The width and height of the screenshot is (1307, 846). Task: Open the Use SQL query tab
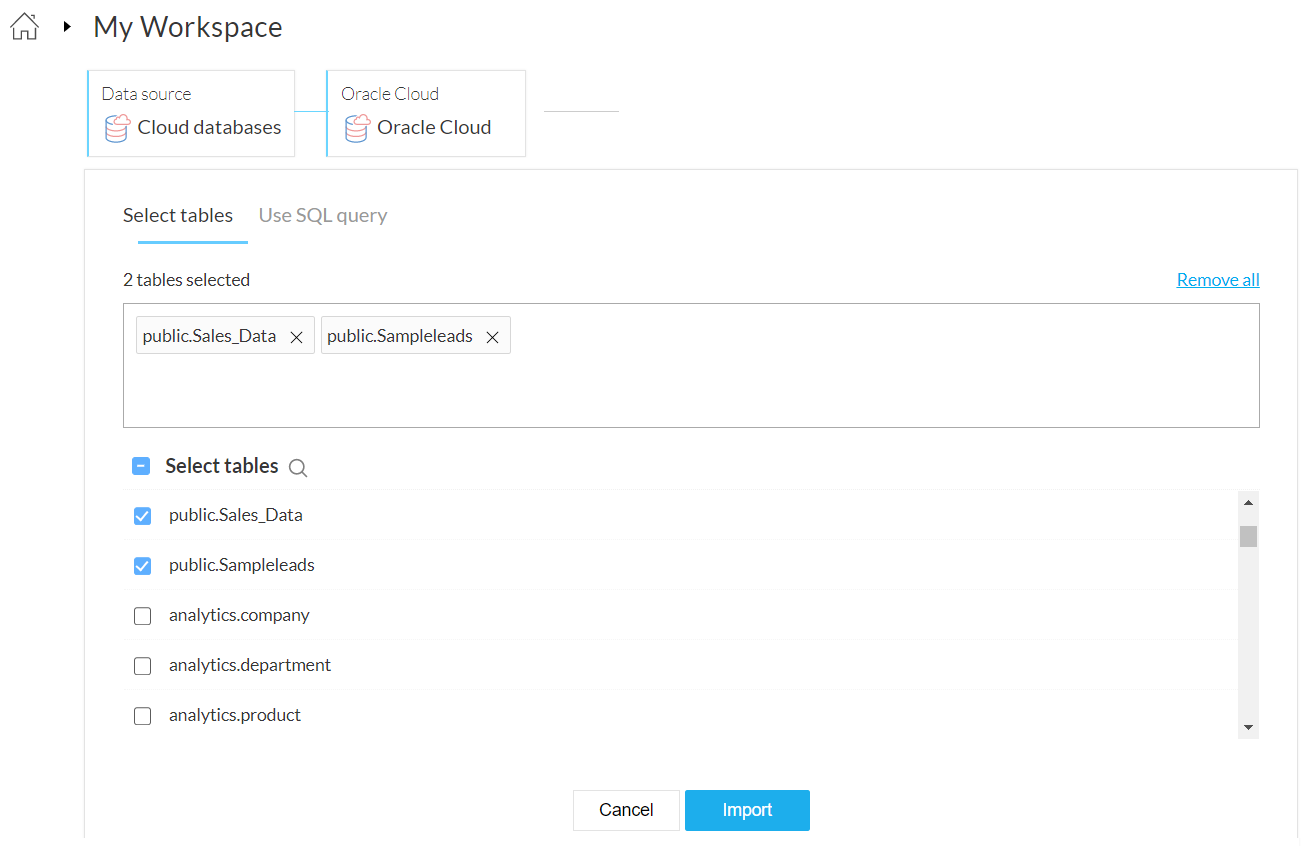coord(323,215)
